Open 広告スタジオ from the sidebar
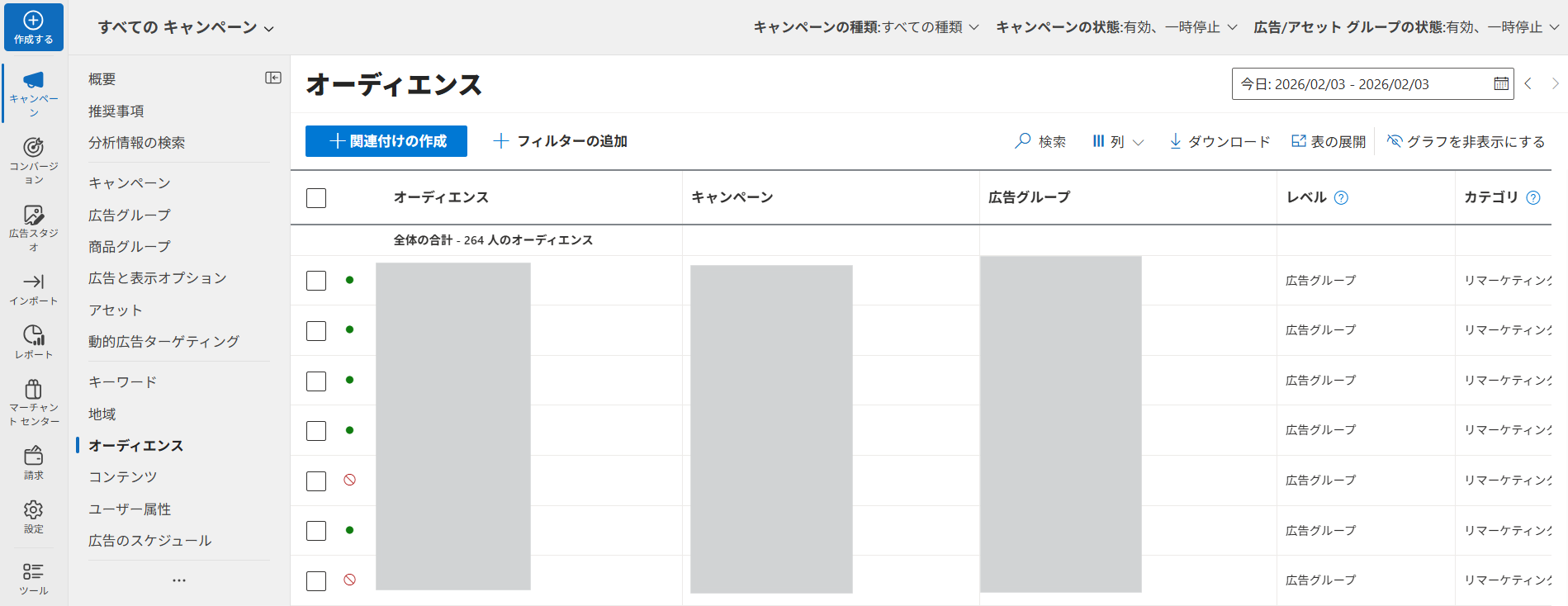This screenshot has width=1568, height=606. [33, 215]
